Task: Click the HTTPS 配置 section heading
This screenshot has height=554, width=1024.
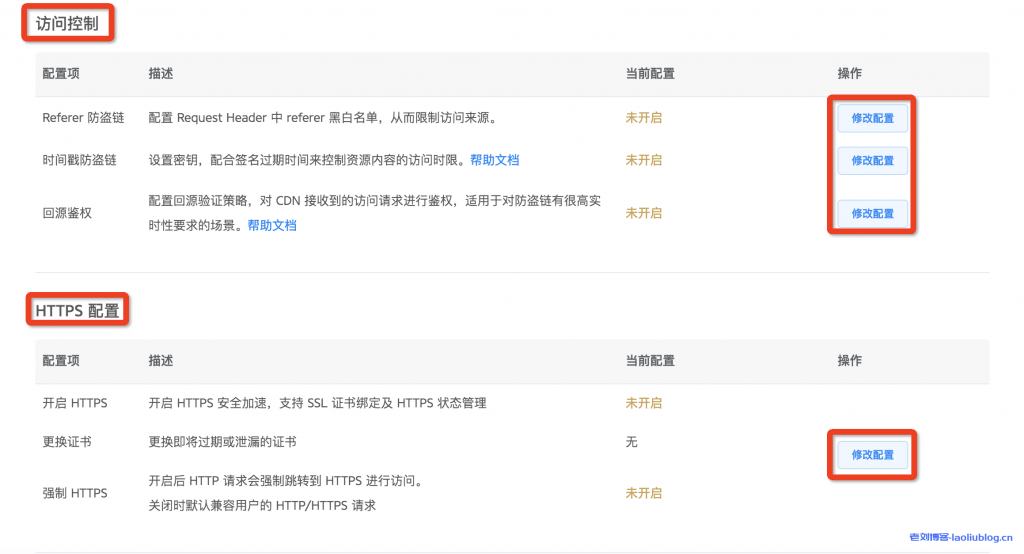Action: point(77,311)
